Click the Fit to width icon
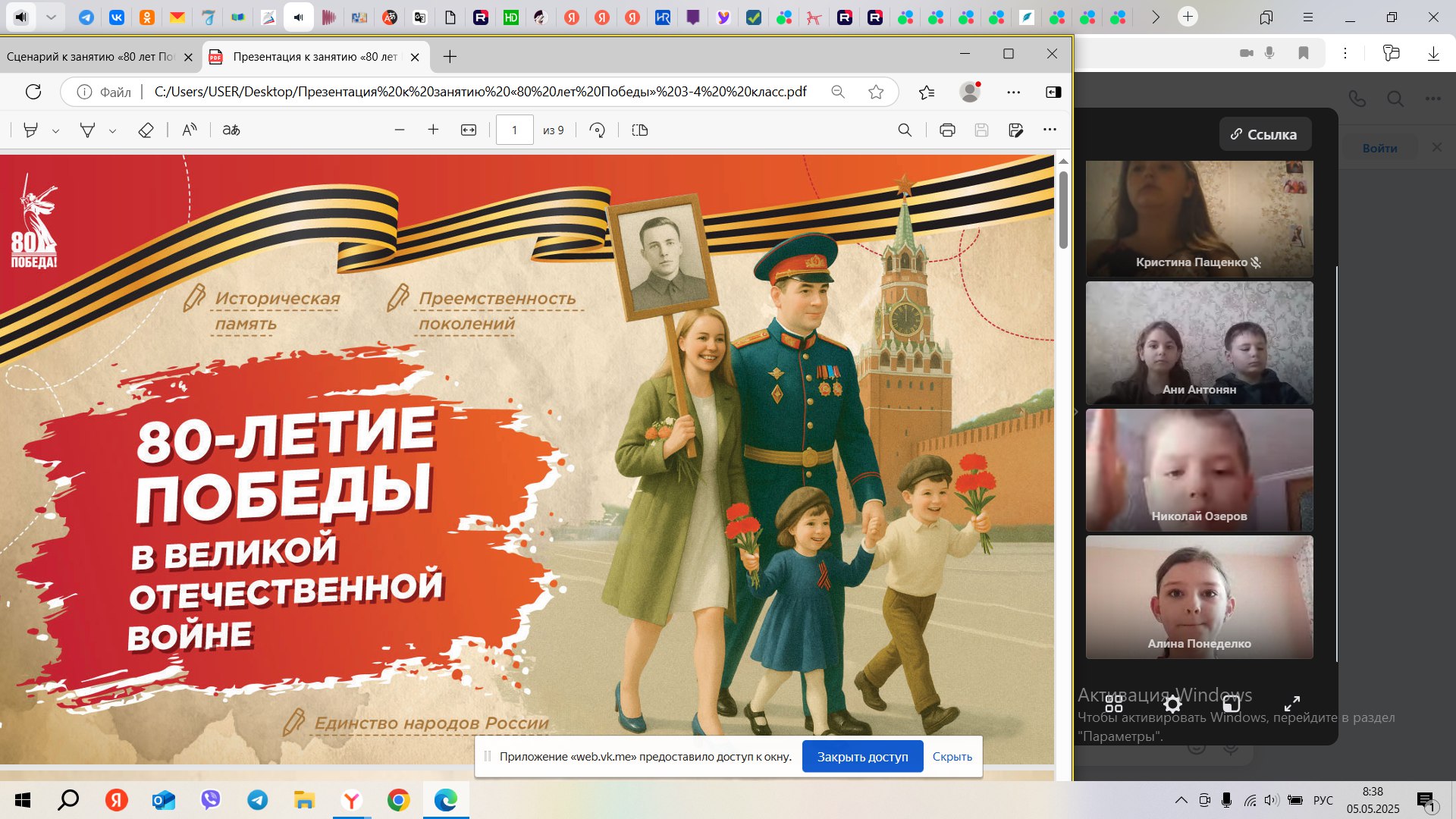The width and height of the screenshot is (1456, 819). pos(469,130)
